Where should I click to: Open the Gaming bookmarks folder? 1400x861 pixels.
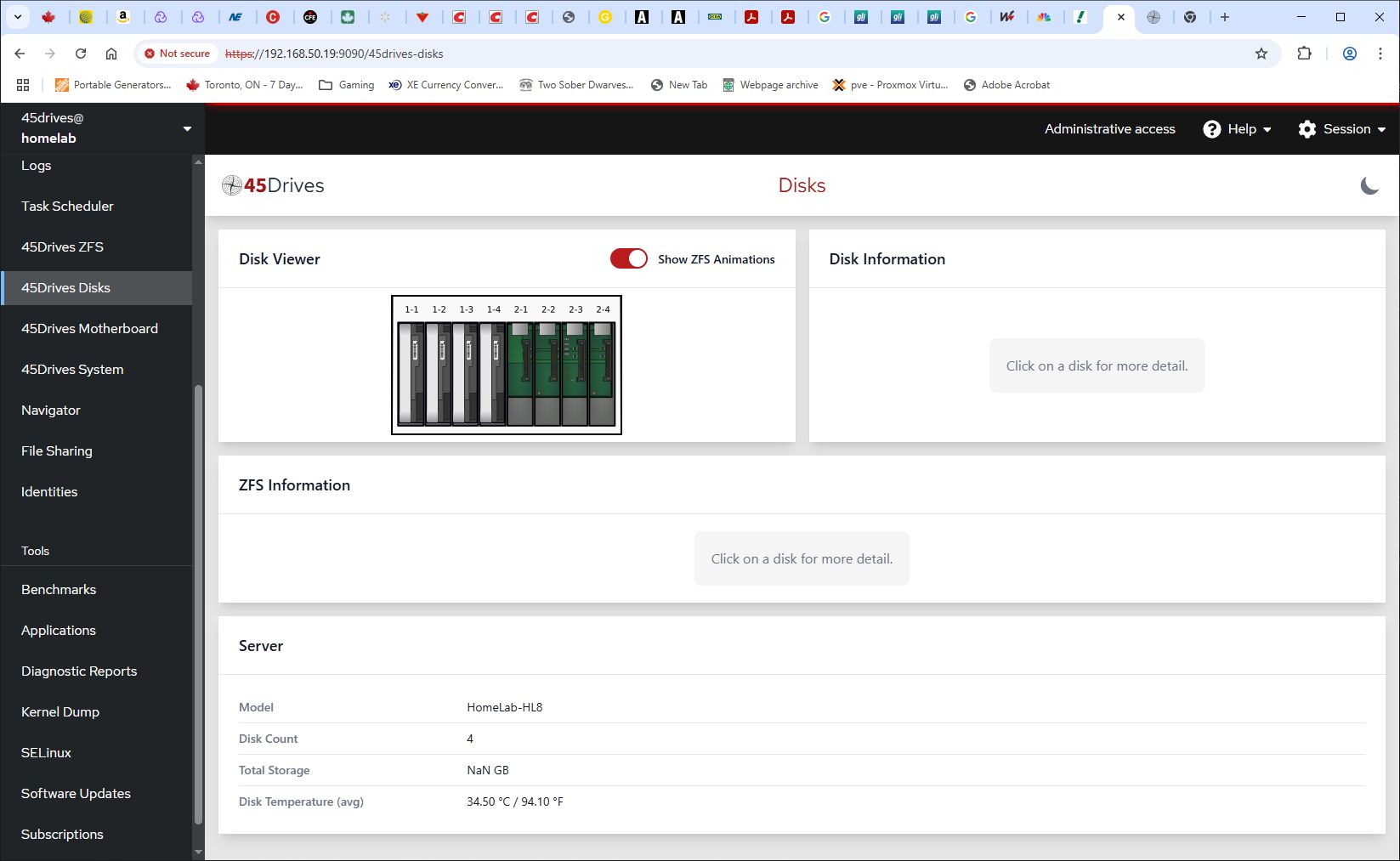tap(346, 85)
